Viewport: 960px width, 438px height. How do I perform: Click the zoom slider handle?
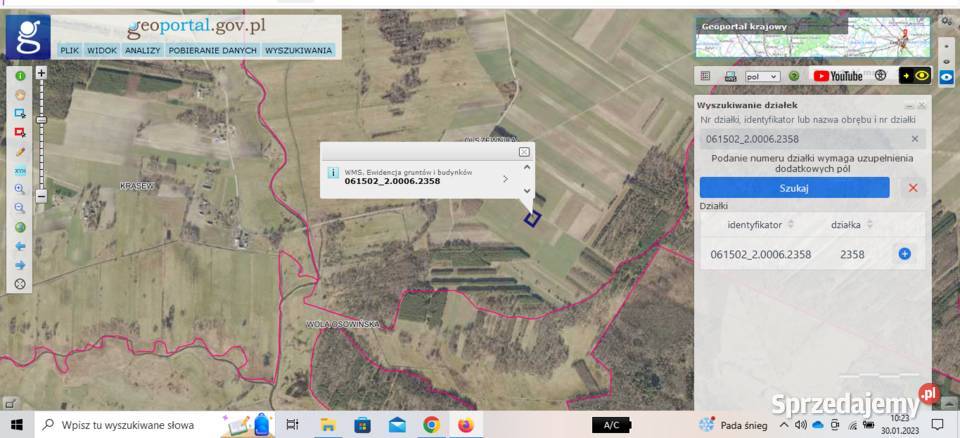pos(41,120)
